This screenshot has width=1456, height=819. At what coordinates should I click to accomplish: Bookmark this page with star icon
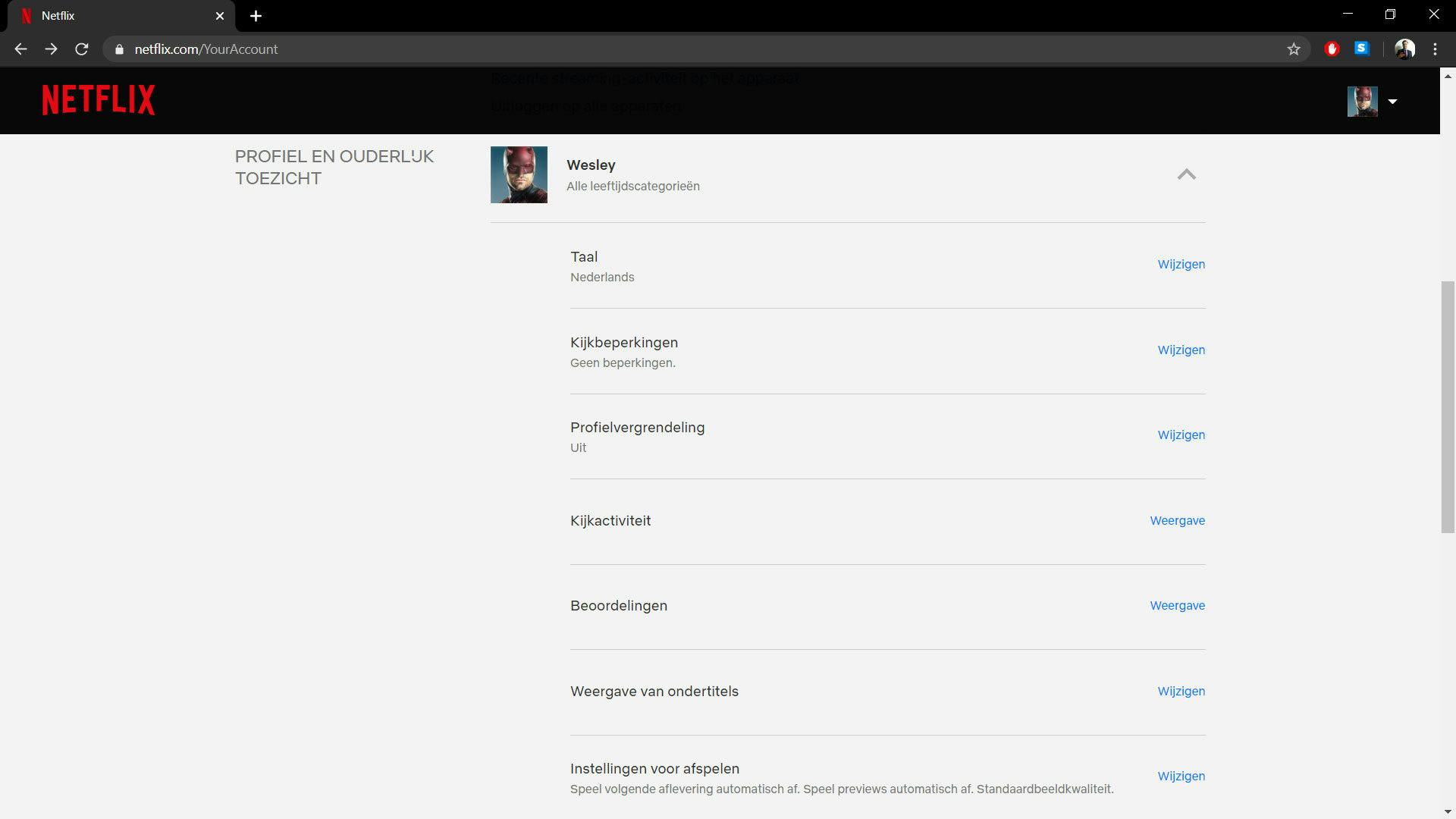[x=1294, y=49]
